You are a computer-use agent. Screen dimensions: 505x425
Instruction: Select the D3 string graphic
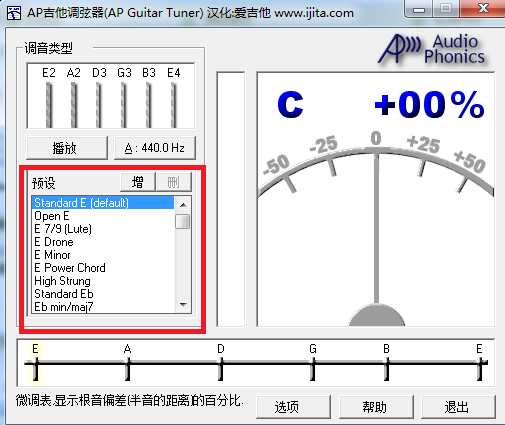click(99, 105)
